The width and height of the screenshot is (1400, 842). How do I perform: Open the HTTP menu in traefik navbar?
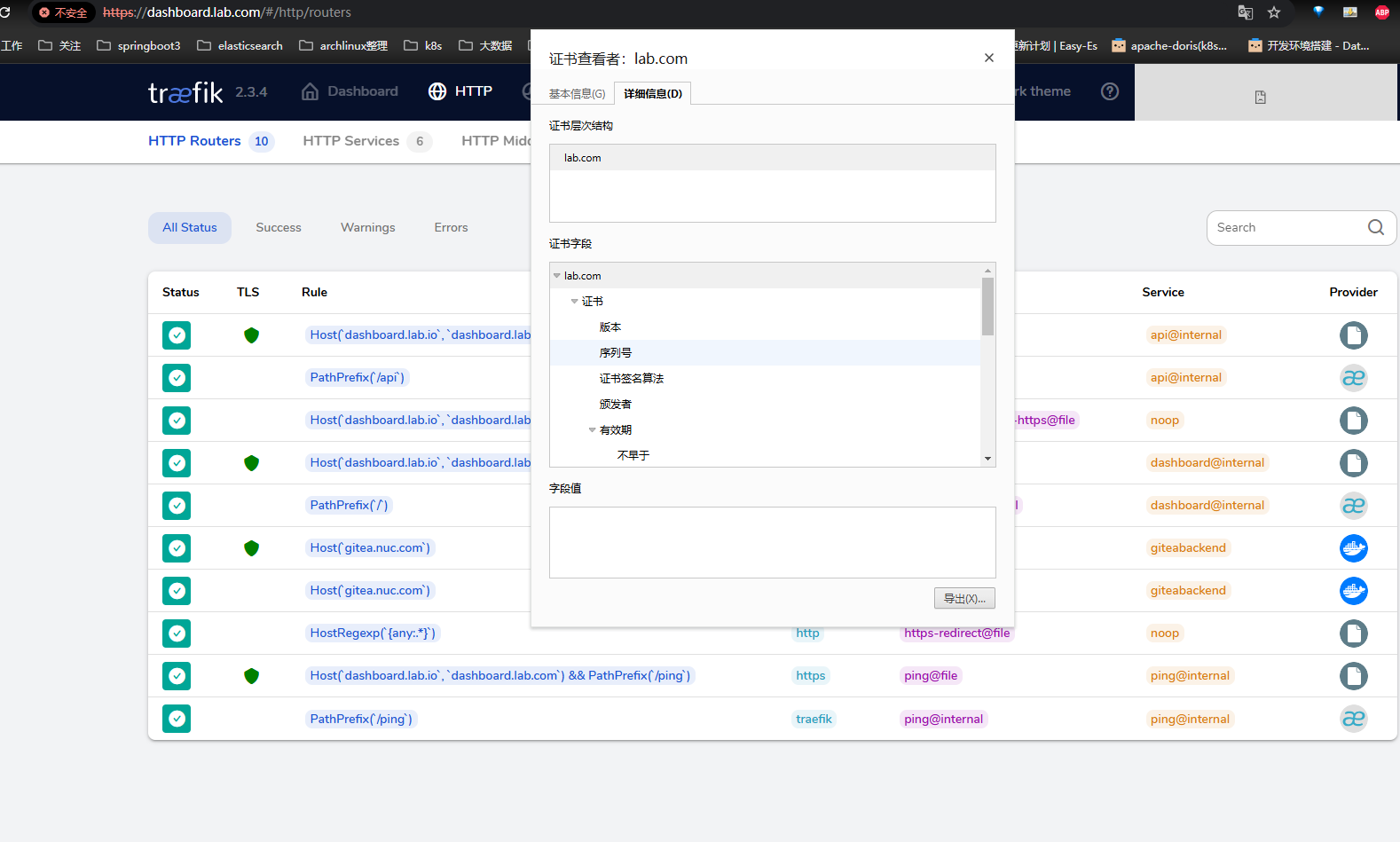(460, 91)
